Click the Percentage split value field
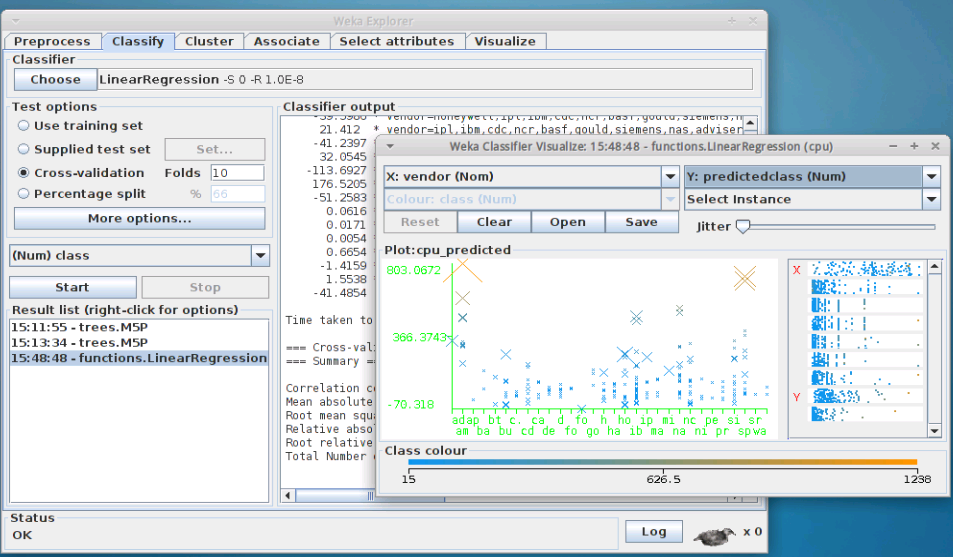 pyautogui.click(x=238, y=194)
